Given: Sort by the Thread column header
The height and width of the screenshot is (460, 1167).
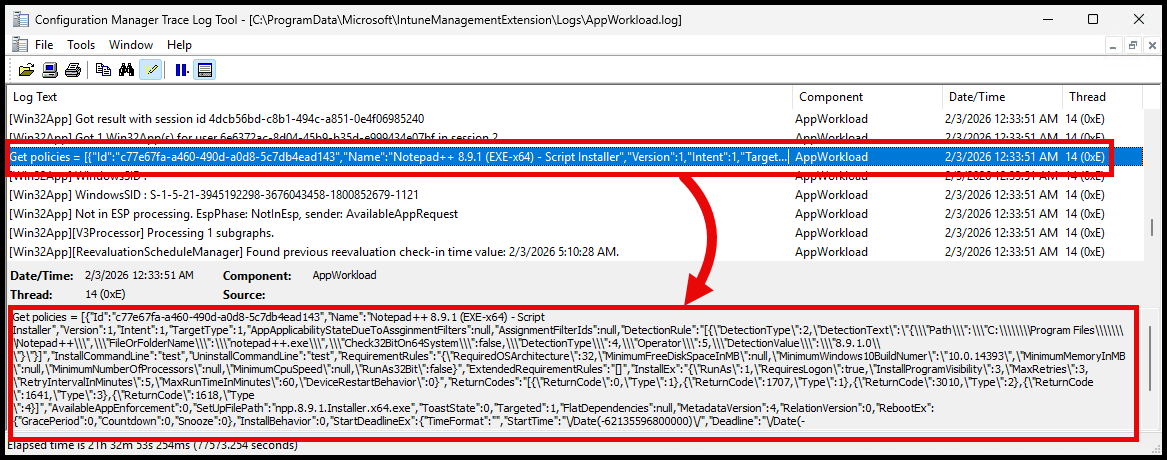Looking at the screenshot, I should click(1102, 97).
